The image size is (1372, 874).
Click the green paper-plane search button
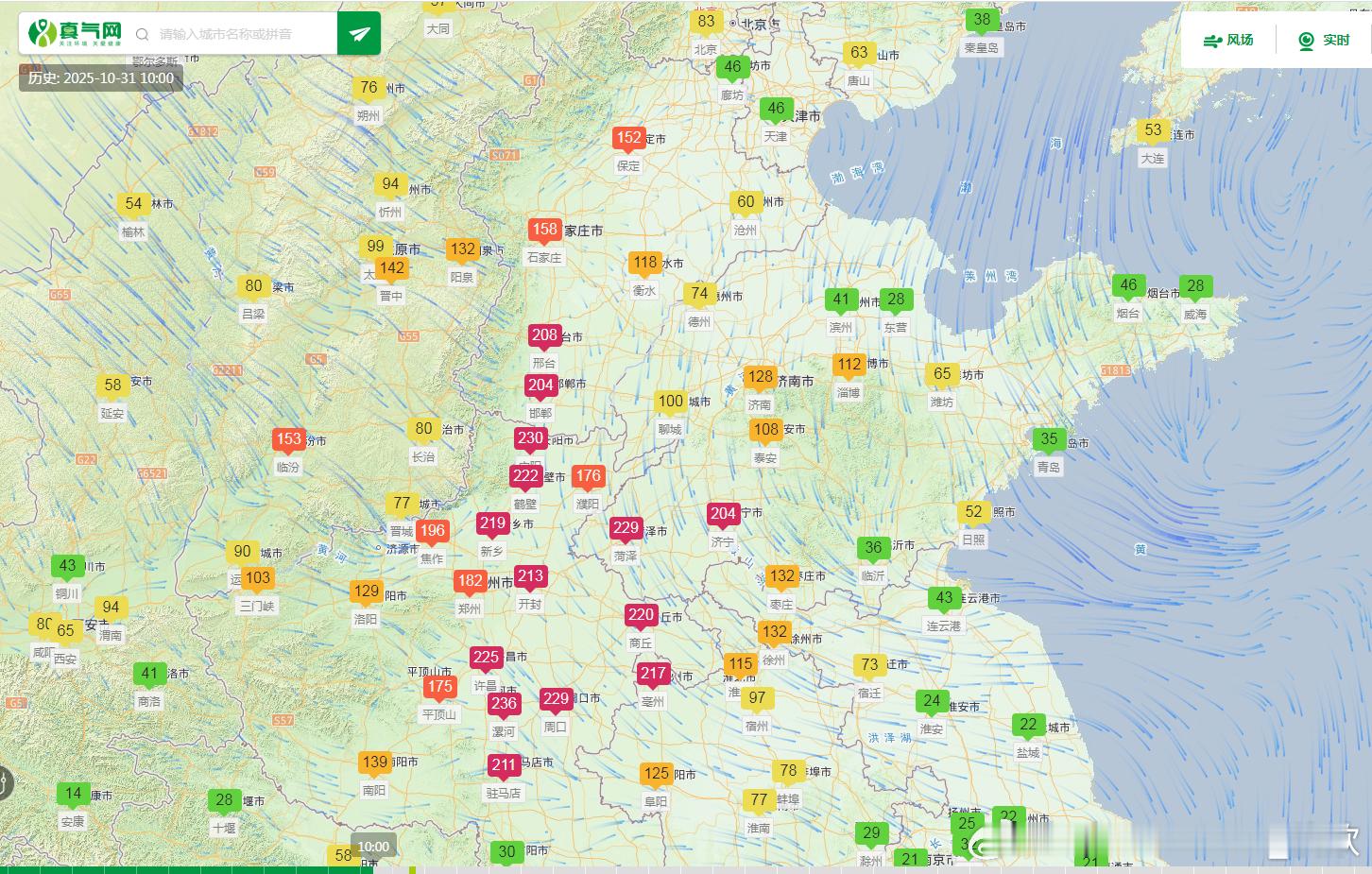point(359,34)
